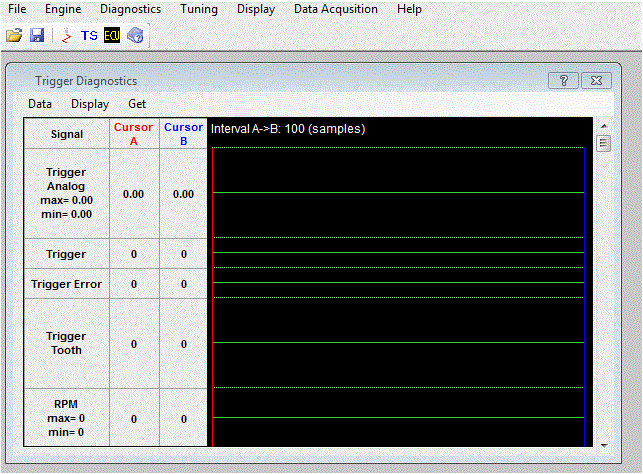Image resolution: width=643 pixels, height=474 pixels.
Task: Open the Display menu in main menu bar
Action: click(x=256, y=9)
